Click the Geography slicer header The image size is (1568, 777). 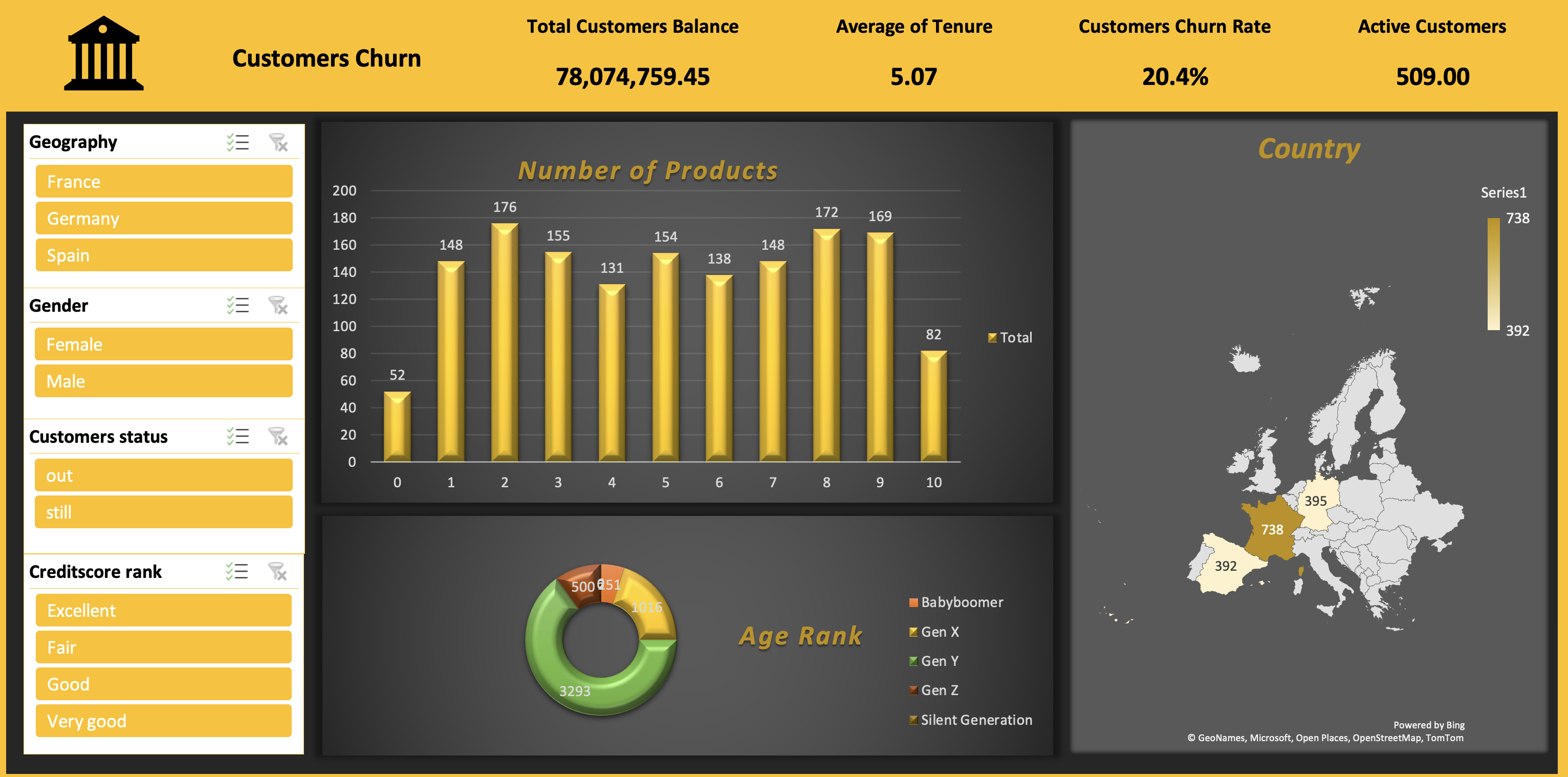(x=73, y=142)
